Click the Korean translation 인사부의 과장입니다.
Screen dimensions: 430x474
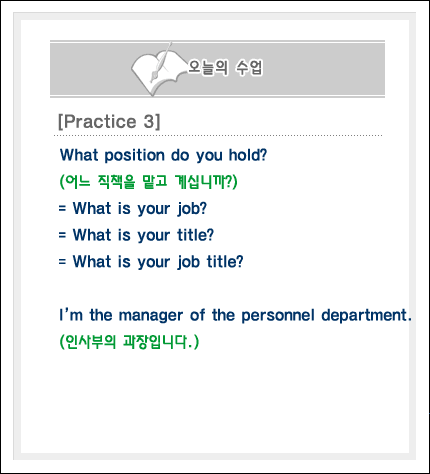click(129, 342)
